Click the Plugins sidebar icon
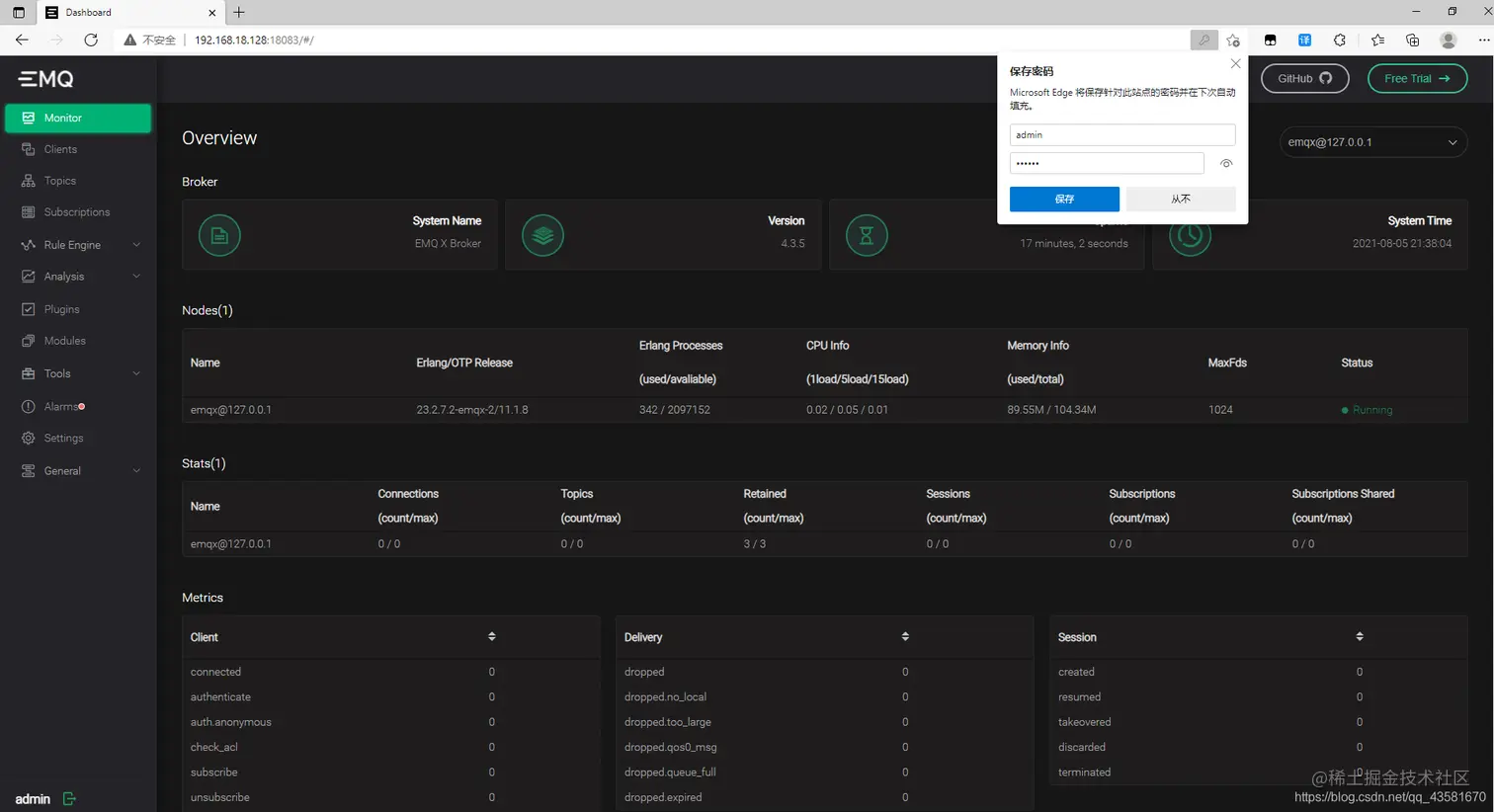Screen dimensions: 1494x812 [28, 309]
